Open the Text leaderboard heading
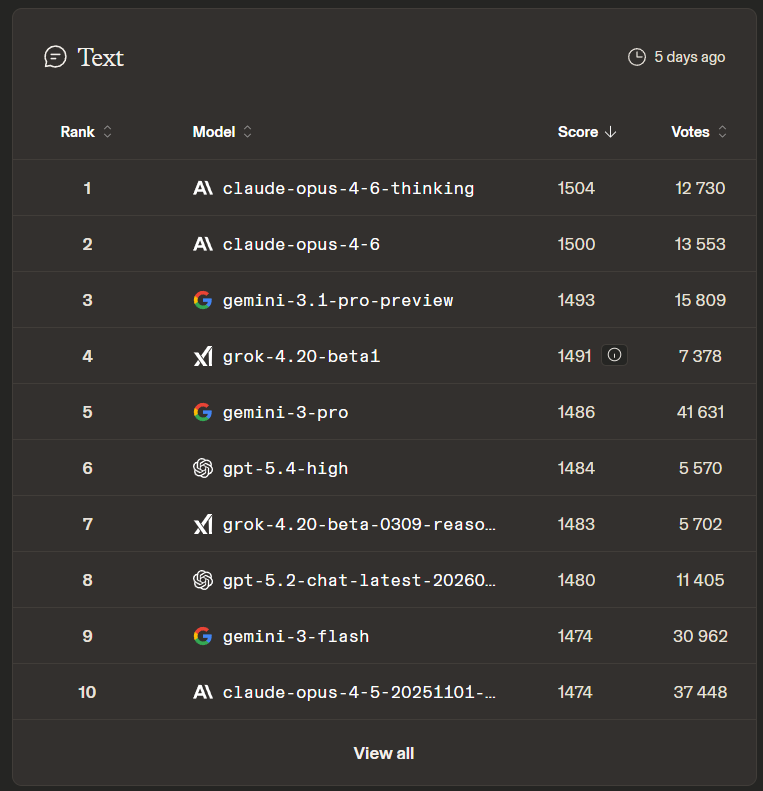This screenshot has height=791, width=763. pos(100,57)
